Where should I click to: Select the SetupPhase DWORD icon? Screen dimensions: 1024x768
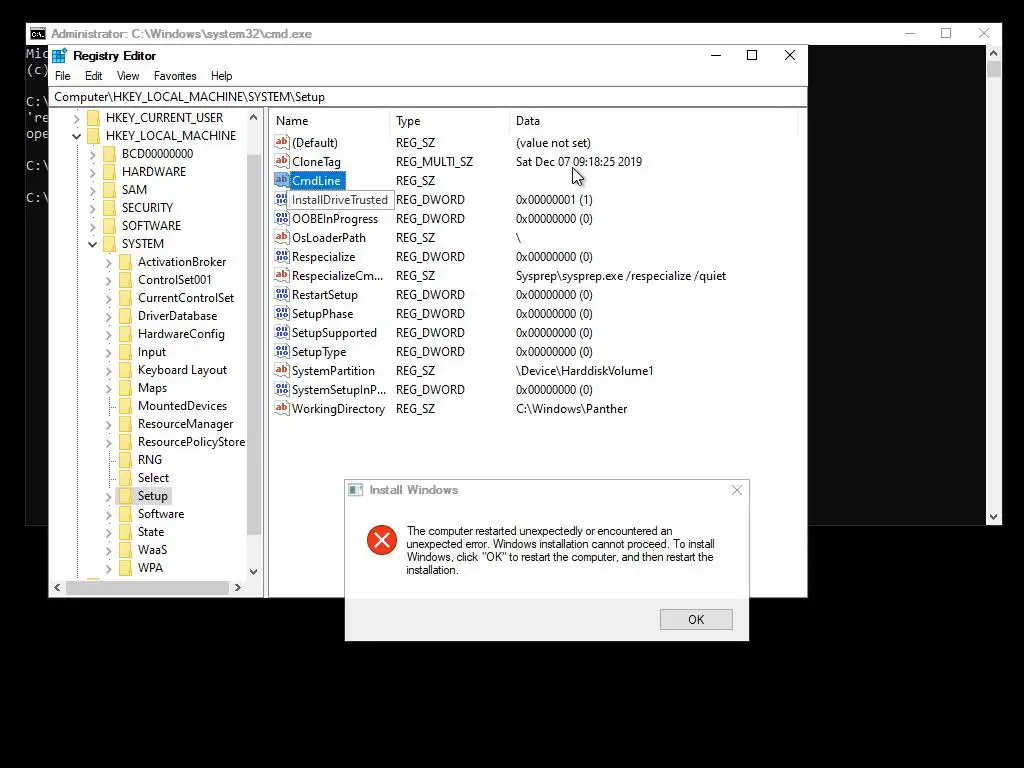tap(281, 313)
